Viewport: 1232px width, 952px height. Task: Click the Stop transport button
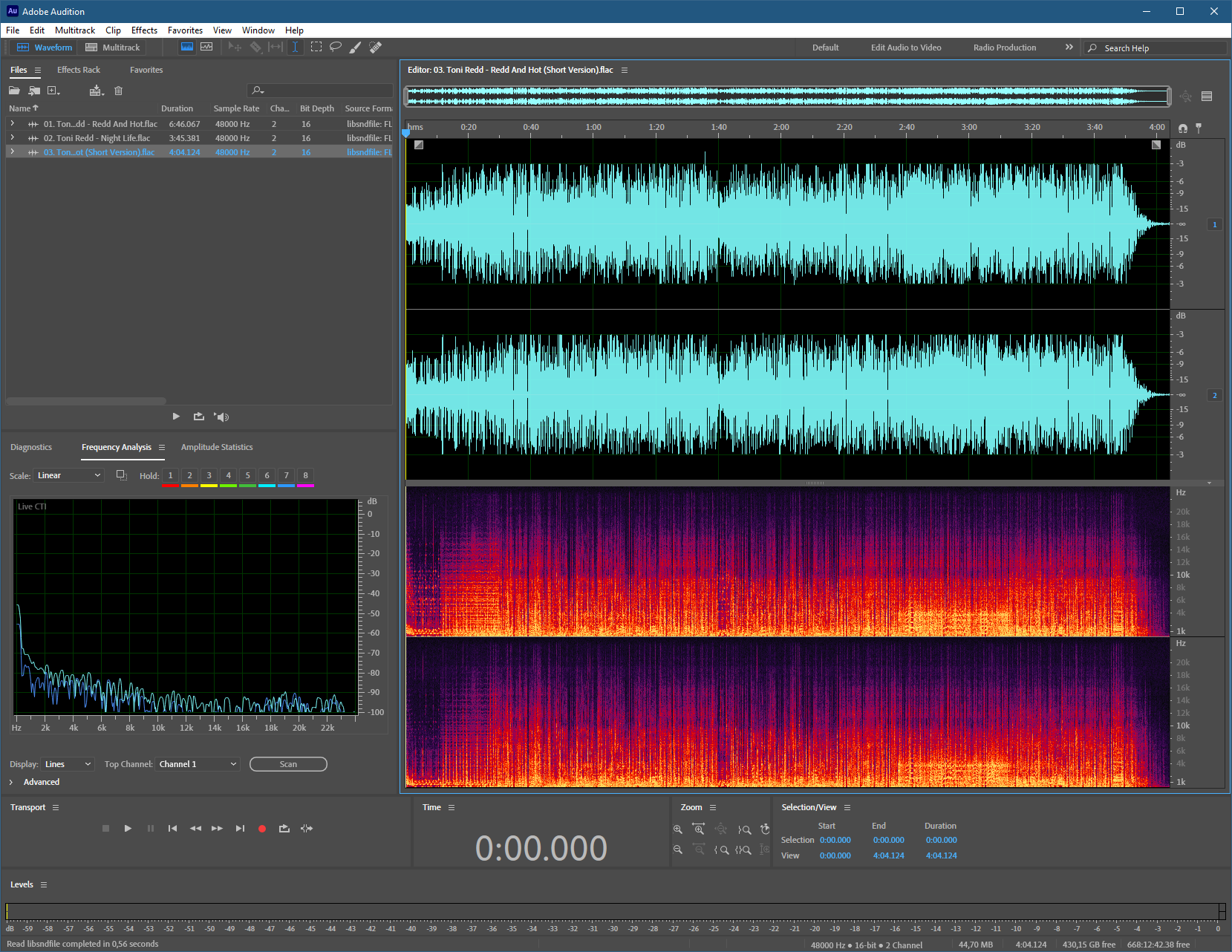pos(105,828)
